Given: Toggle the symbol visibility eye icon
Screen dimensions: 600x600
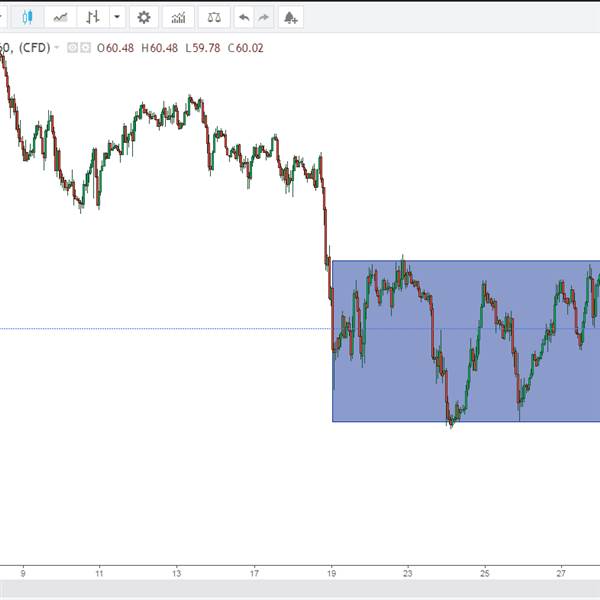Looking at the screenshot, I should coord(72,48).
